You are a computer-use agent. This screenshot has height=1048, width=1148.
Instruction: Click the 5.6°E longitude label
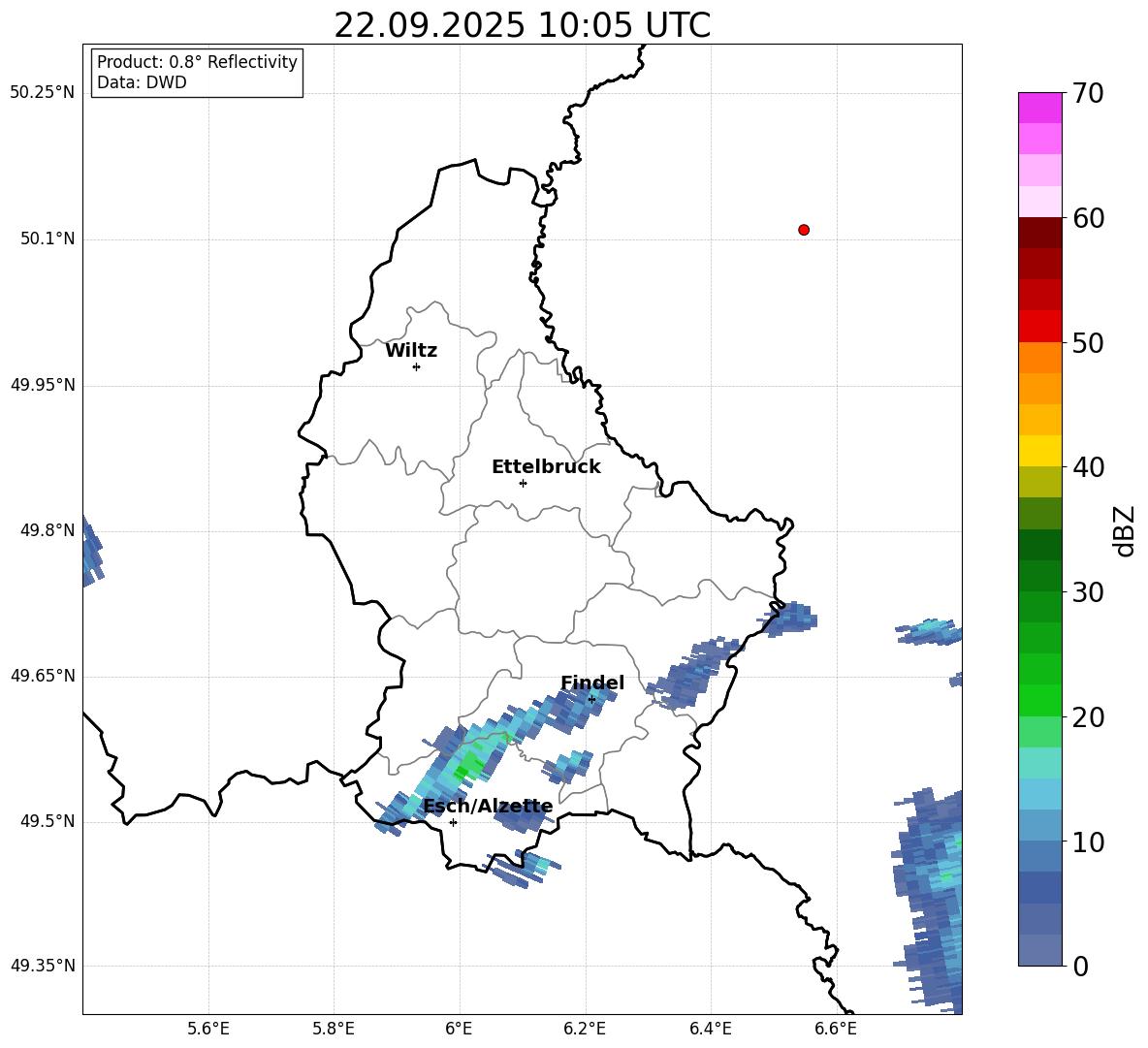(x=208, y=1029)
